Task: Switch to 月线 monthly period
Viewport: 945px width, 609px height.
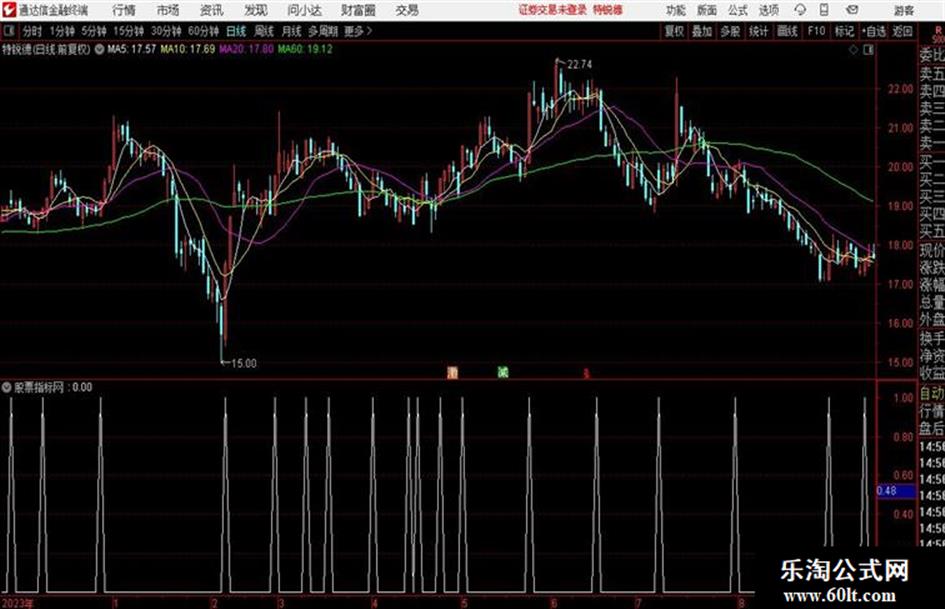Action: point(291,31)
